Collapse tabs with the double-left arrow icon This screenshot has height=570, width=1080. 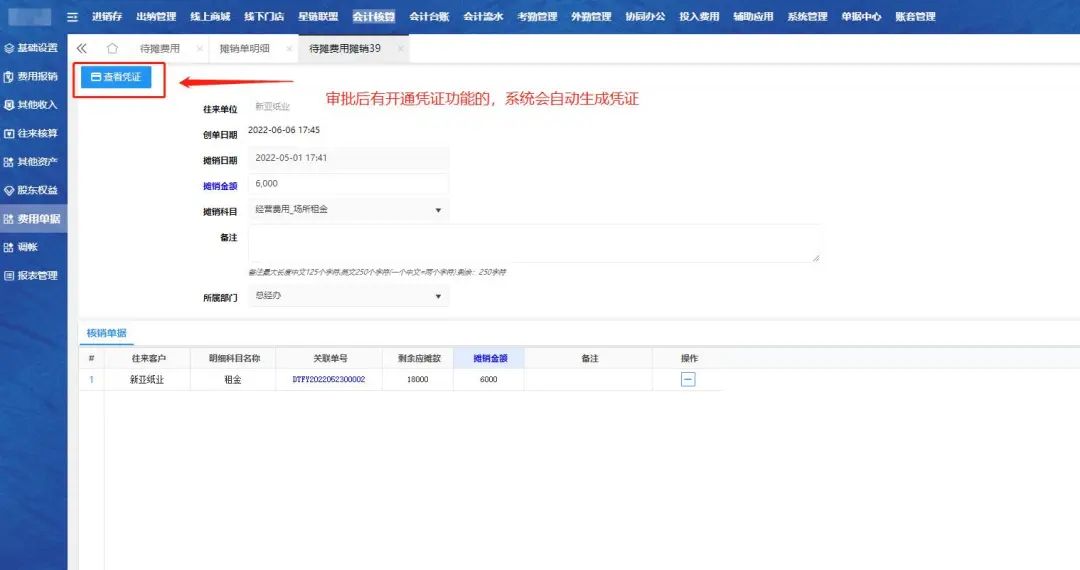click(x=82, y=48)
